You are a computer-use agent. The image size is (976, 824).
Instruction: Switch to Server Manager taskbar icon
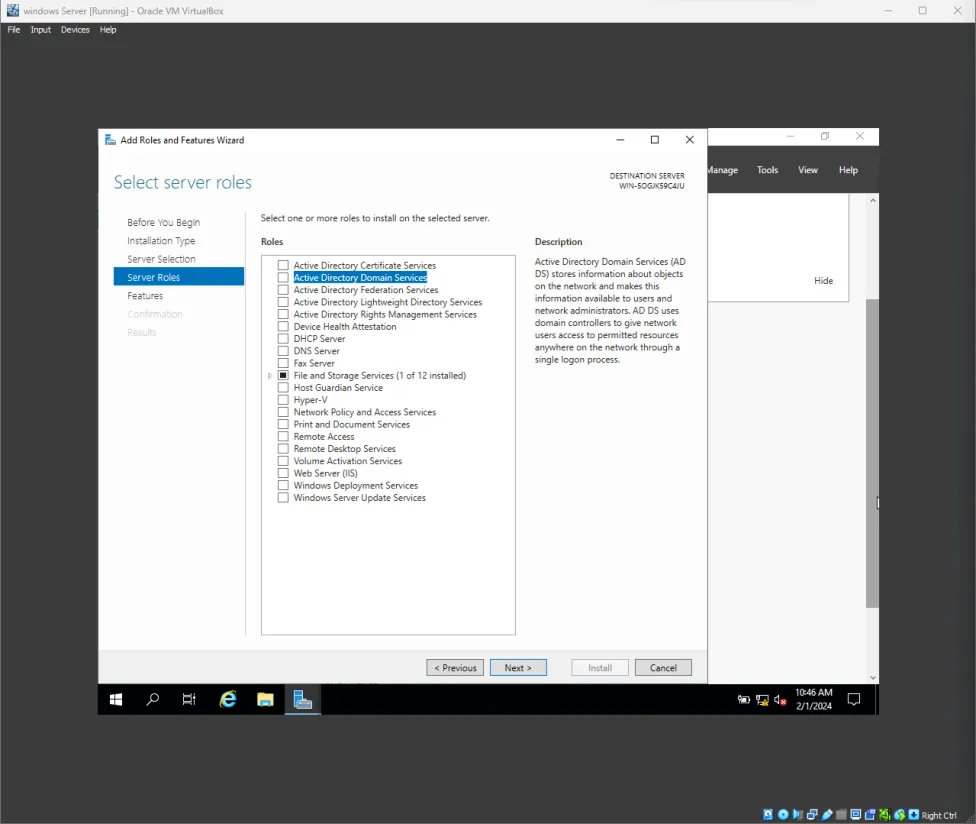point(303,700)
